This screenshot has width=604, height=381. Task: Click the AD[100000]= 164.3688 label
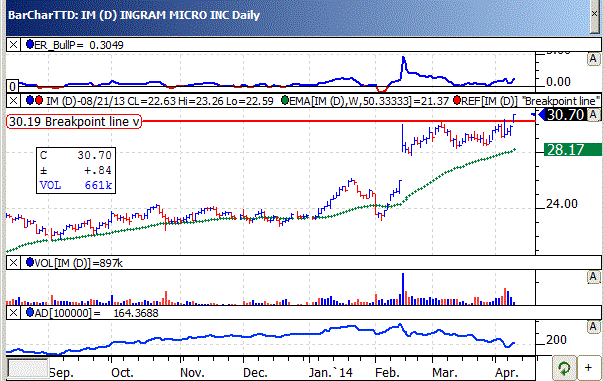click(x=96, y=313)
